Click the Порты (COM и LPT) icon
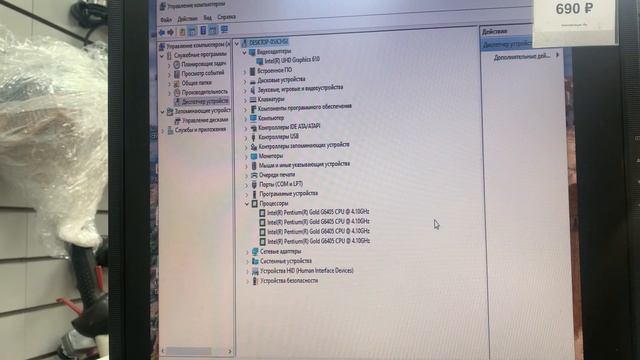Image resolution: width=640 pixels, height=360 pixels. click(x=254, y=185)
